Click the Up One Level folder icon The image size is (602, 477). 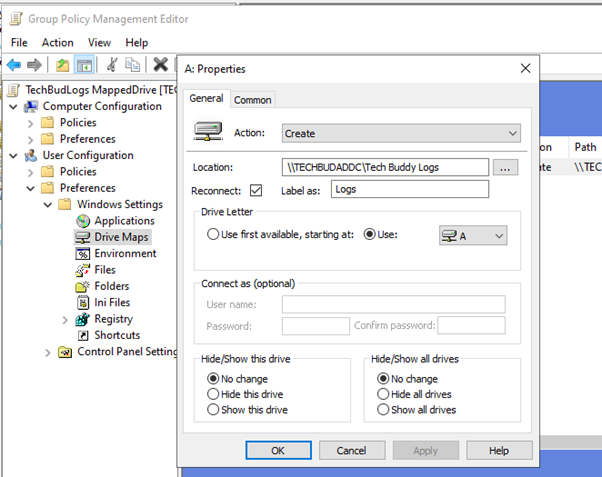(62, 65)
